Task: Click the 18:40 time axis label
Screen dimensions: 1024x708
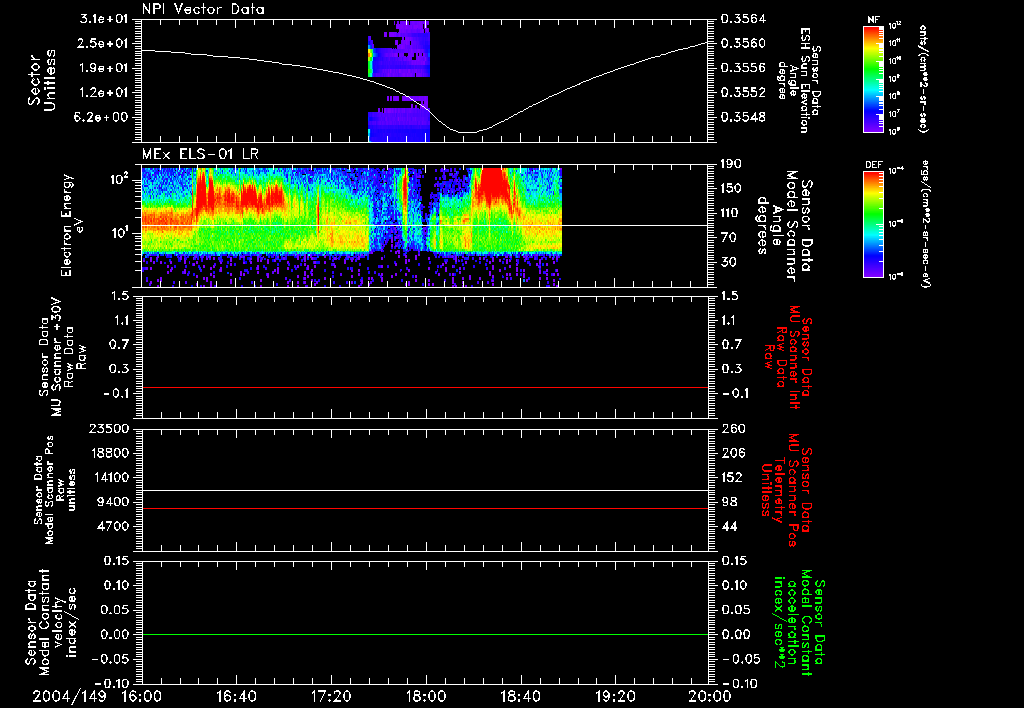Action: [x=520, y=696]
